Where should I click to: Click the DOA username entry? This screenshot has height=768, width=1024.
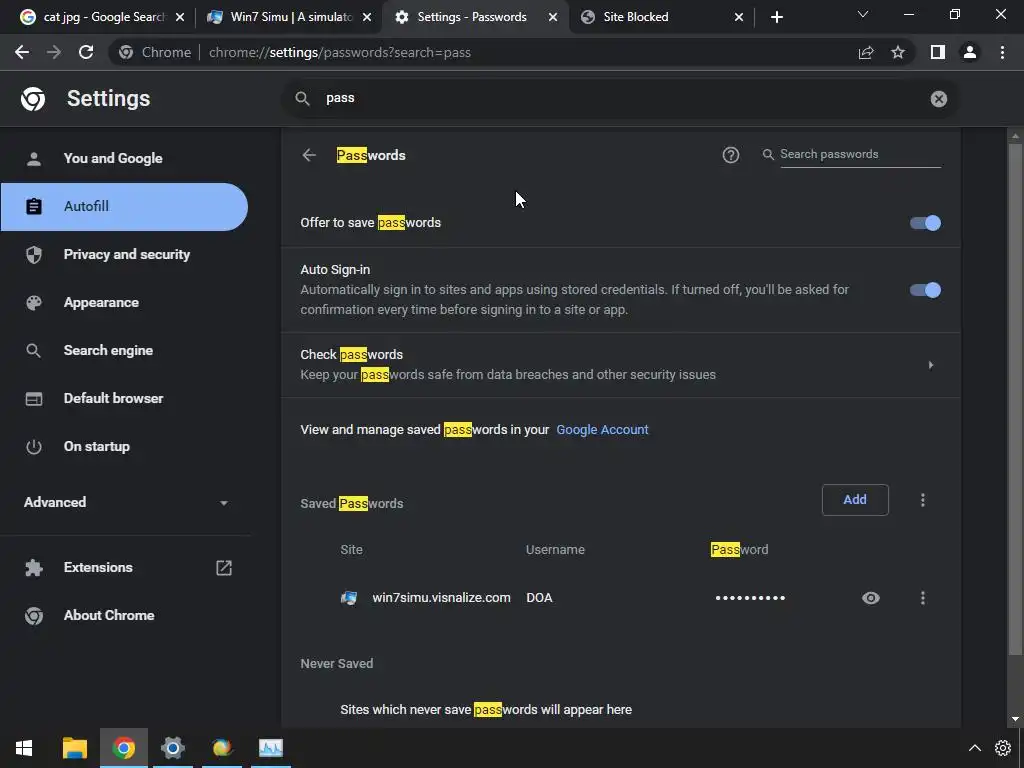[539, 598]
